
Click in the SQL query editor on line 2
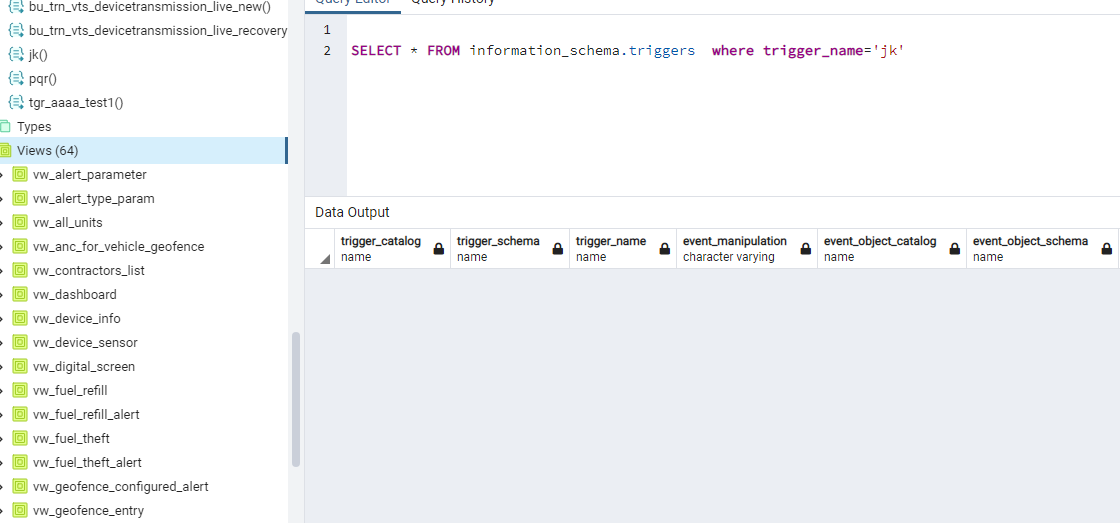[734, 51]
